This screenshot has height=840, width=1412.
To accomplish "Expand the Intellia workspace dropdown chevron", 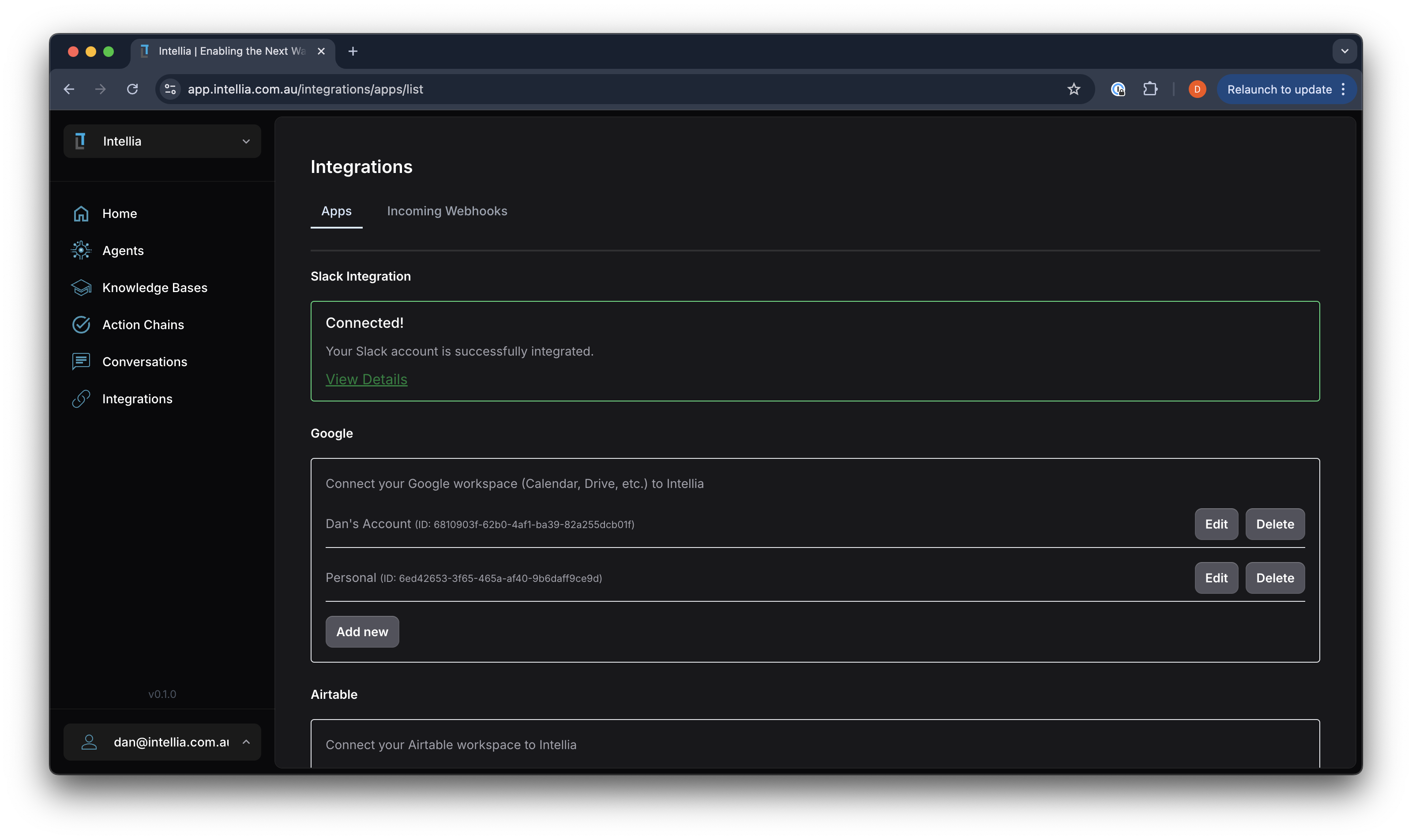I will (246, 141).
